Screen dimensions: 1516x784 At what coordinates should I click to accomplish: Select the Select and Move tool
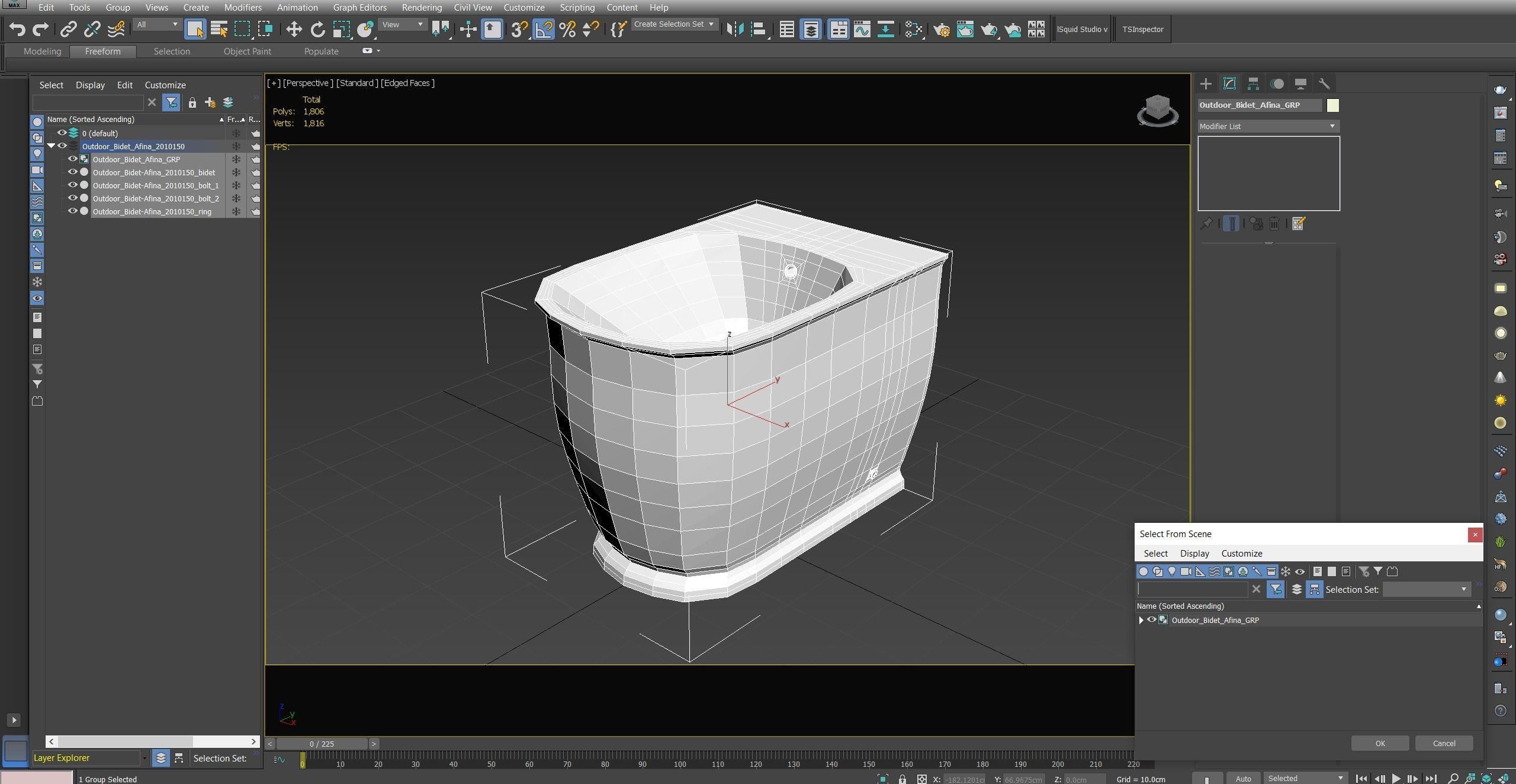[294, 29]
